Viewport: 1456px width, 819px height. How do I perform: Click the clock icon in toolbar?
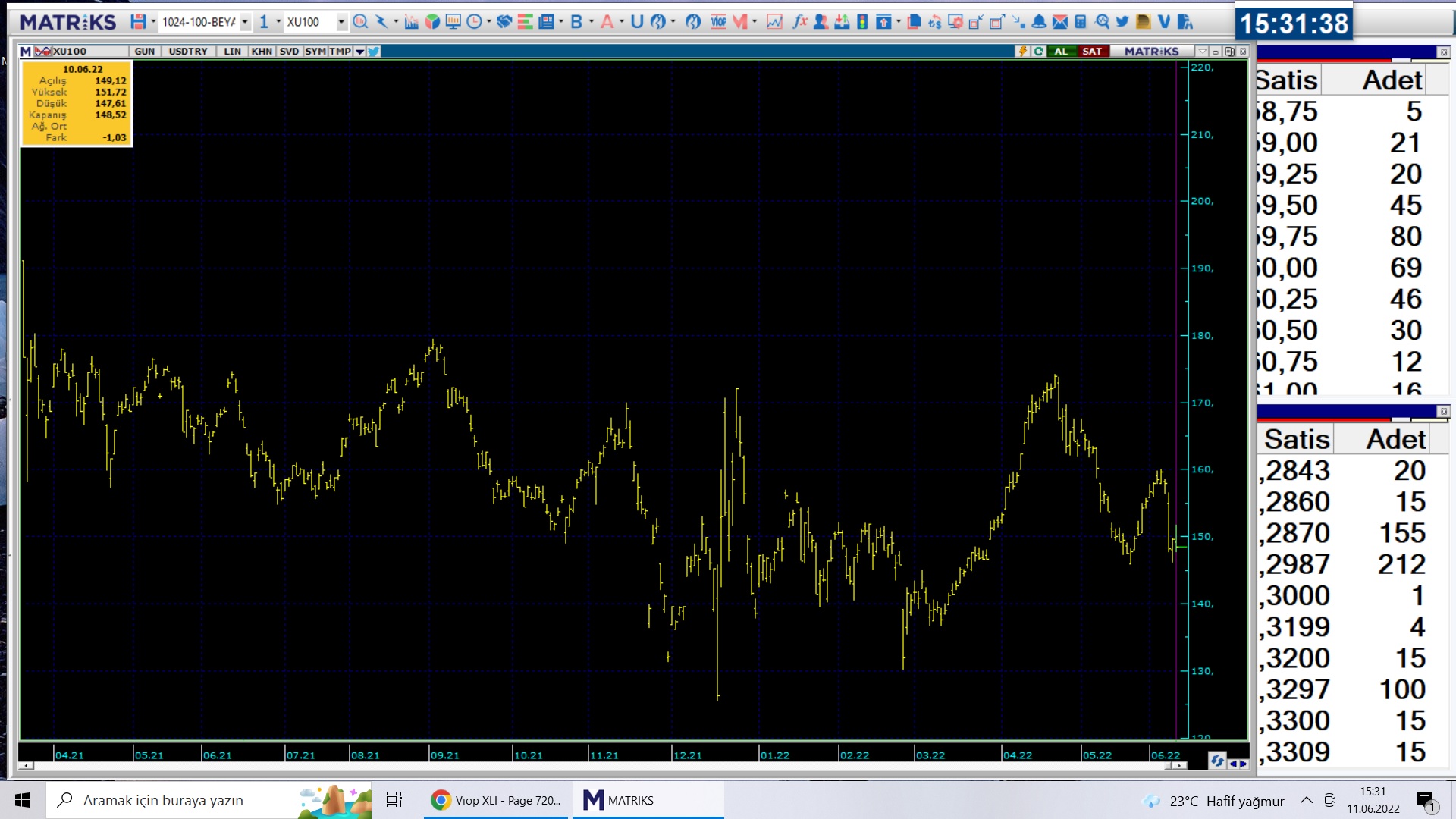click(474, 22)
